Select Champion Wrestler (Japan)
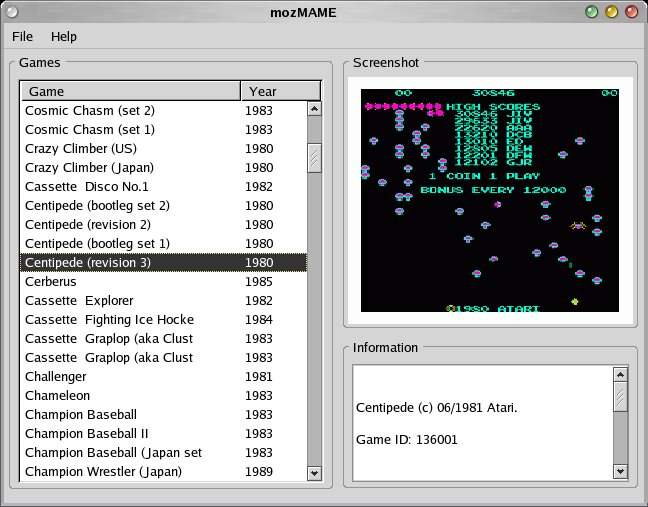This screenshot has height=507, width=648. 164,472
